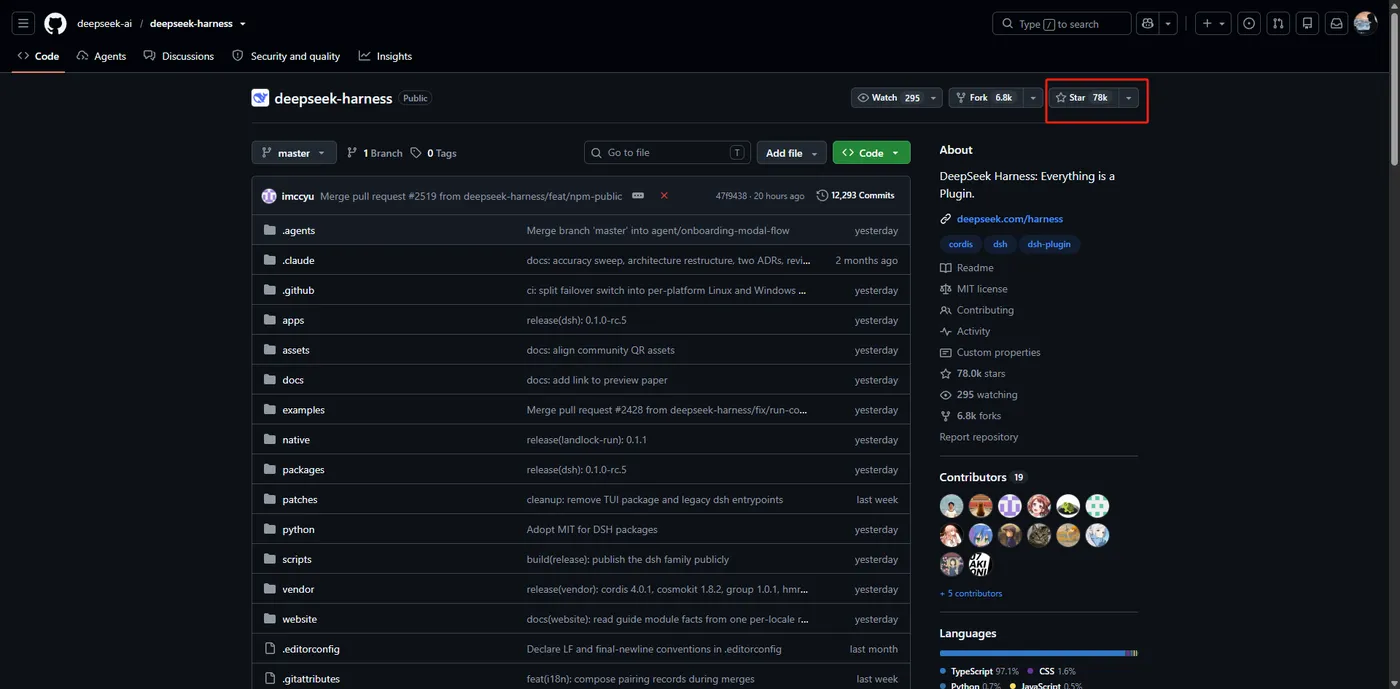Star the repository with the Star button

pyautogui.click(x=1083, y=98)
